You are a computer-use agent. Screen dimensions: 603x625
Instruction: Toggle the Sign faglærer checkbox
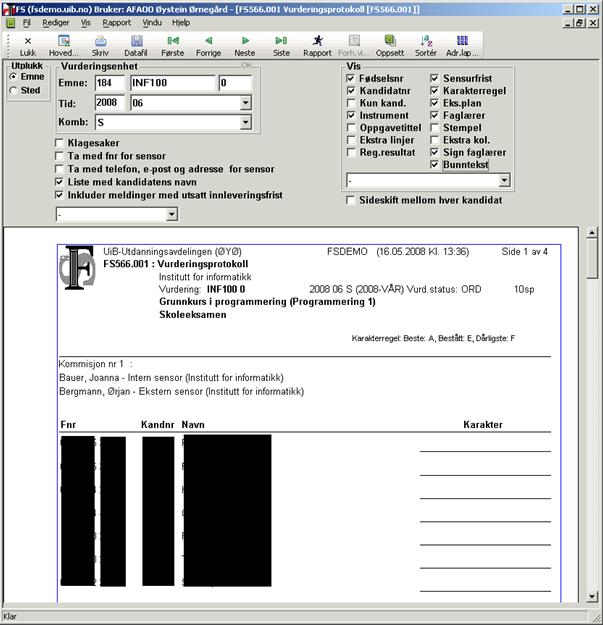coord(434,153)
